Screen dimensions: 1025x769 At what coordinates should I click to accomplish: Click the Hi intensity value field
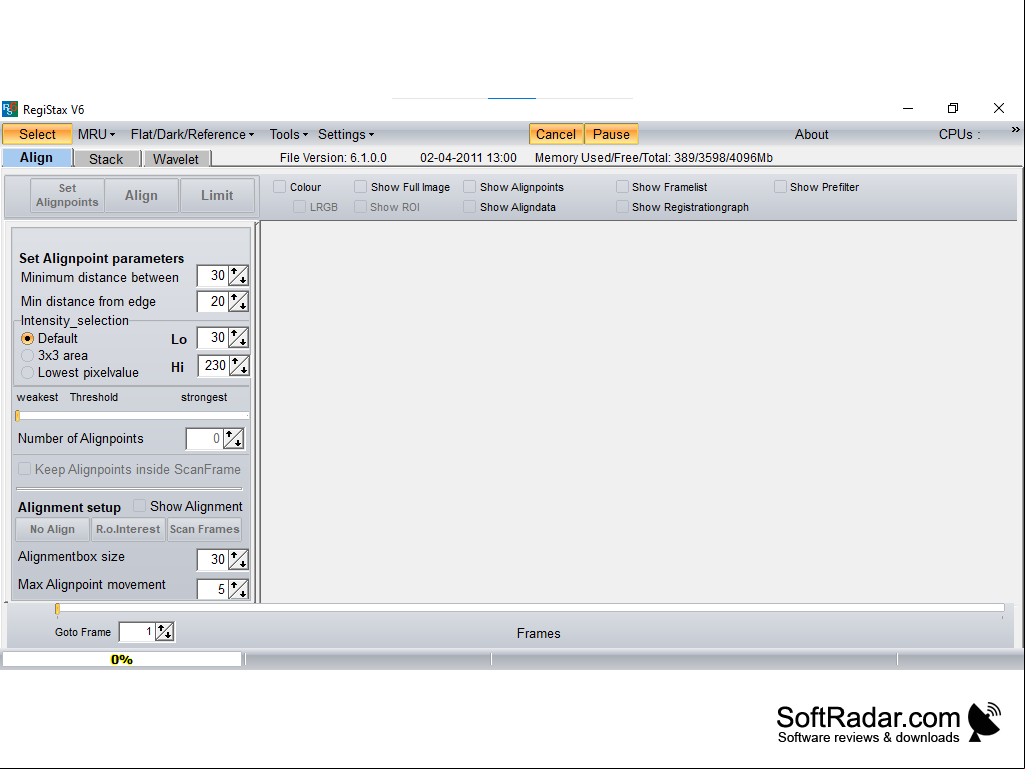pos(213,366)
